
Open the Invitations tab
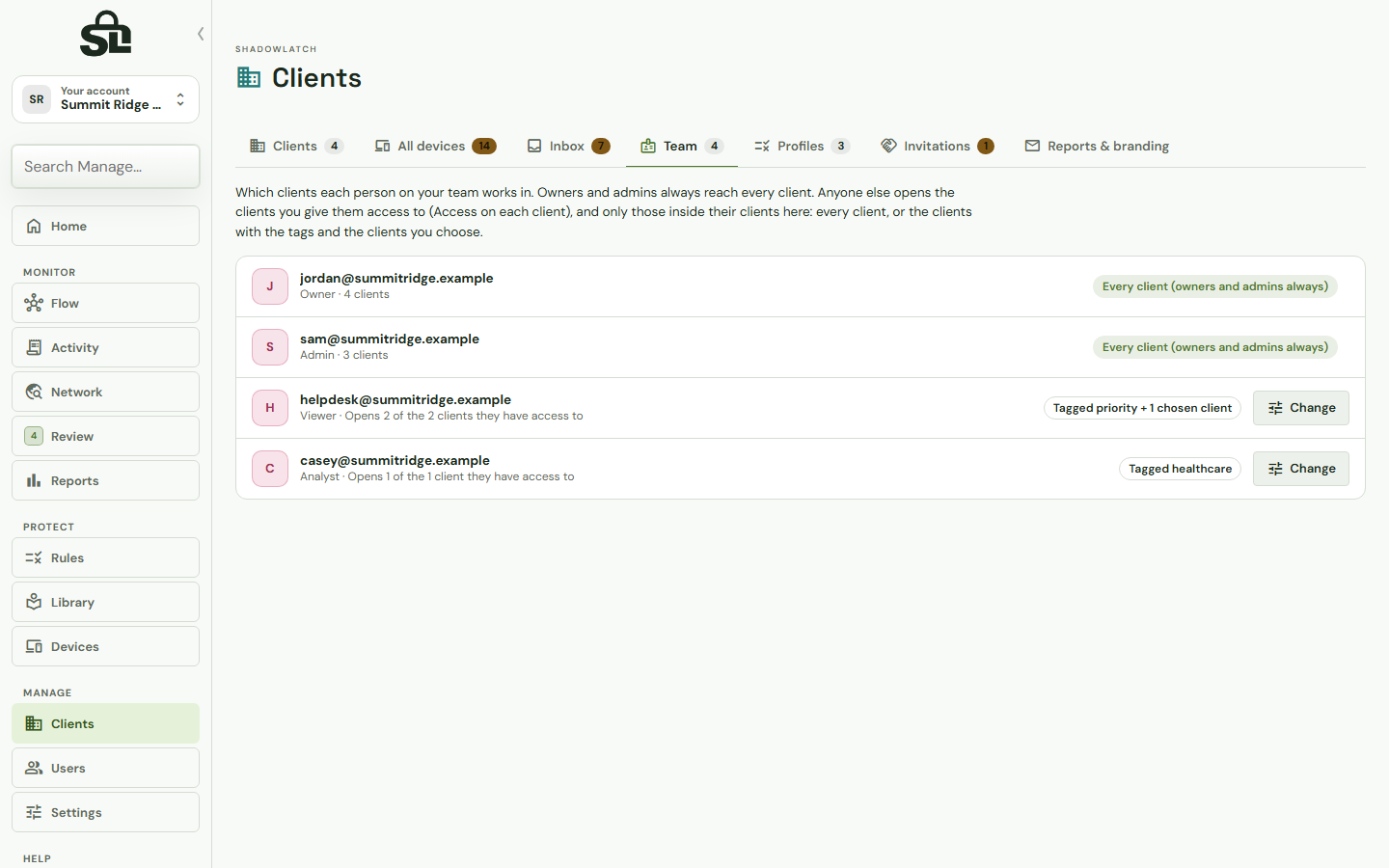(937, 146)
